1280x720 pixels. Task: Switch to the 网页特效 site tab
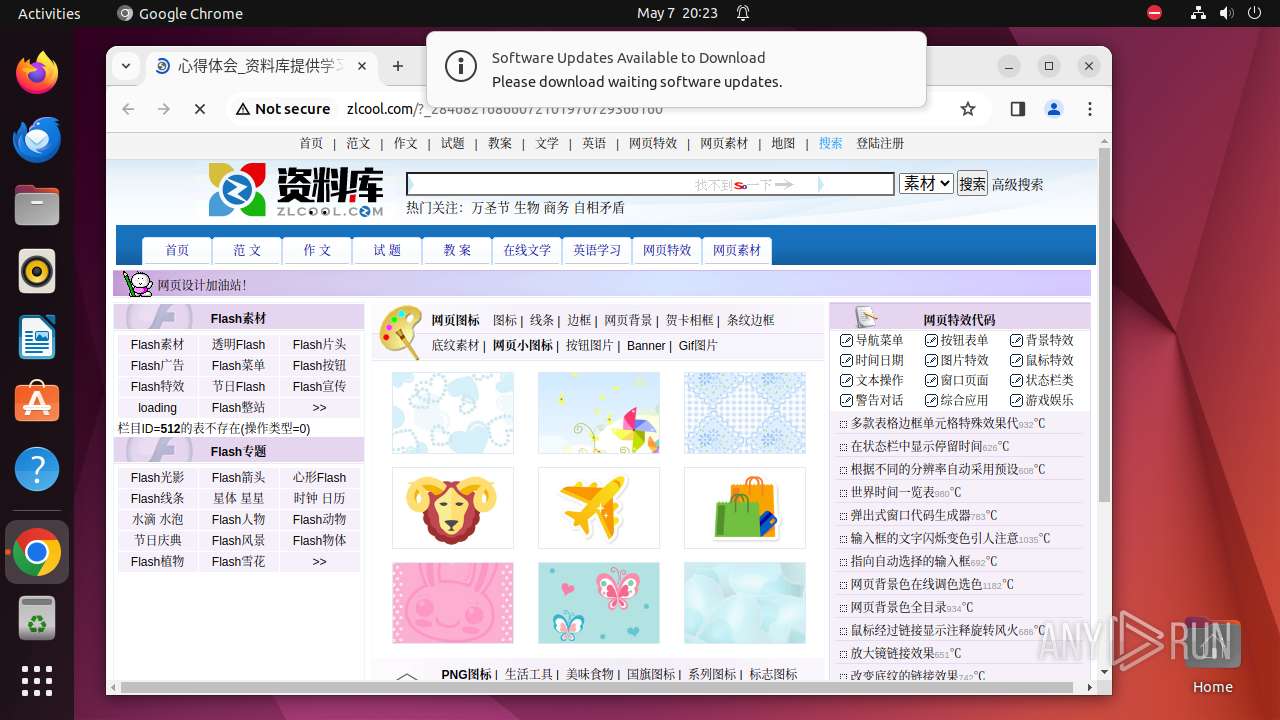coord(667,250)
